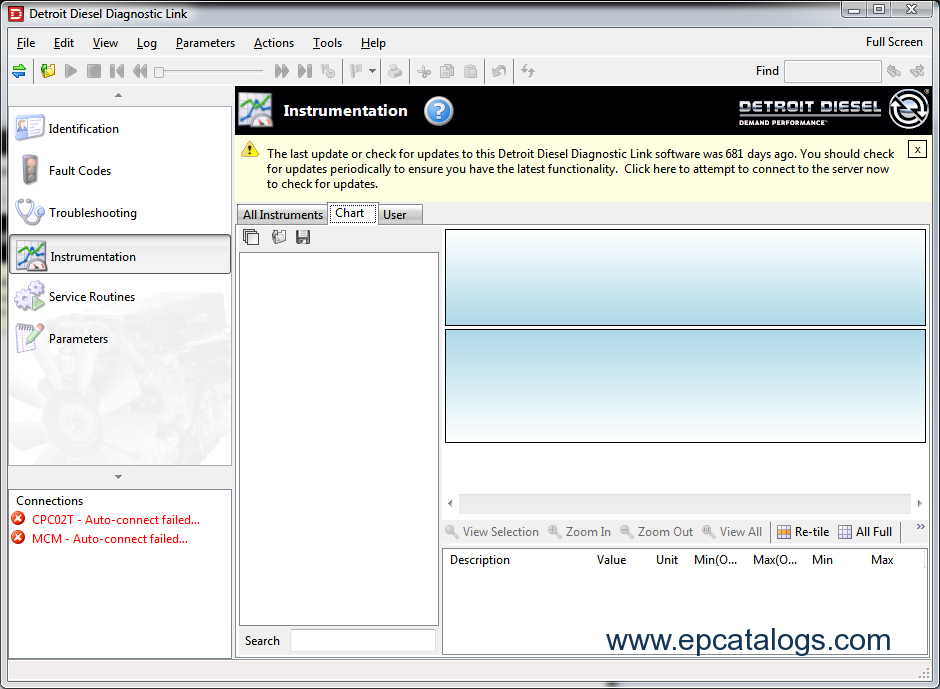
Task: Click chart scrollbar left arrow
Action: (450, 503)
